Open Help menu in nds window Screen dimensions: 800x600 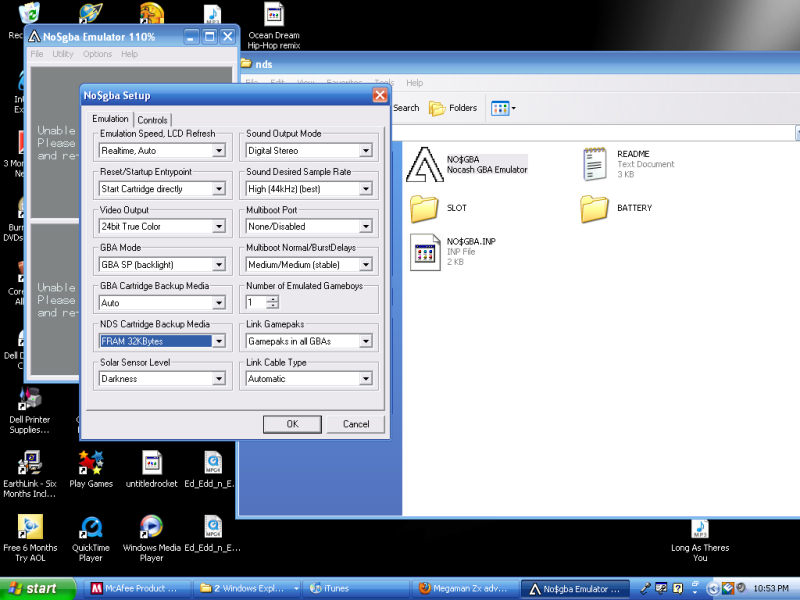click(415, 83)
